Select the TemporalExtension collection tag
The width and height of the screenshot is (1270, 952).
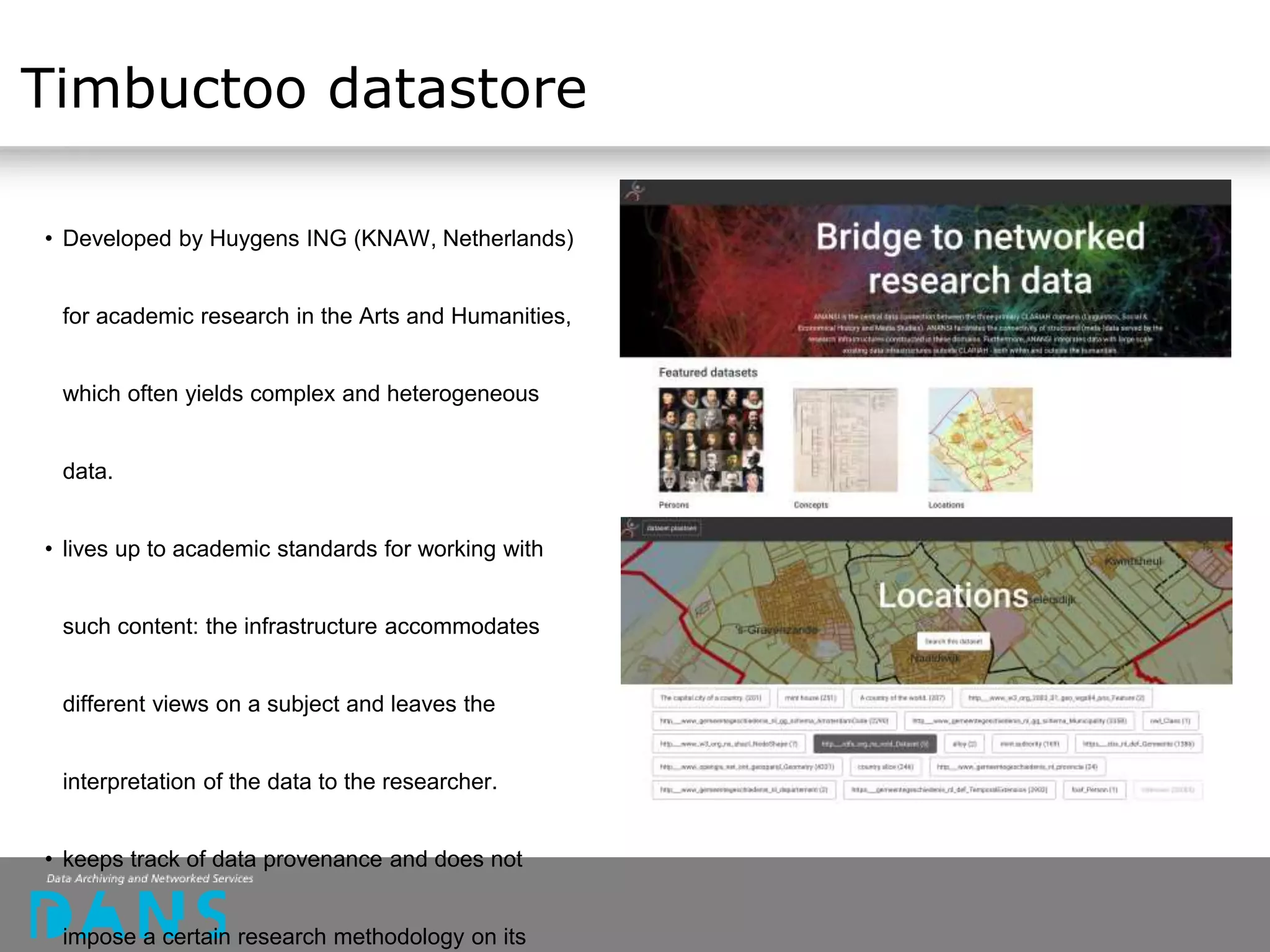click(x=949, y=790)
